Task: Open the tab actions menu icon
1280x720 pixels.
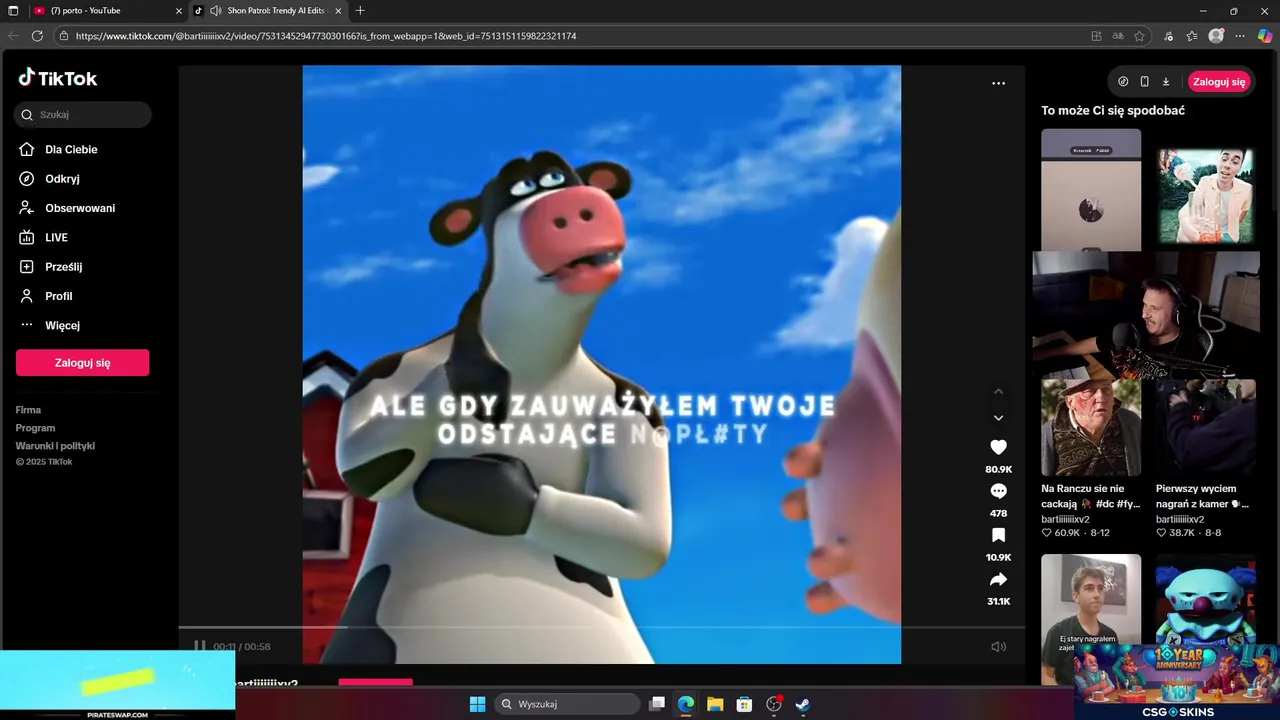Action: click(13, 11)
